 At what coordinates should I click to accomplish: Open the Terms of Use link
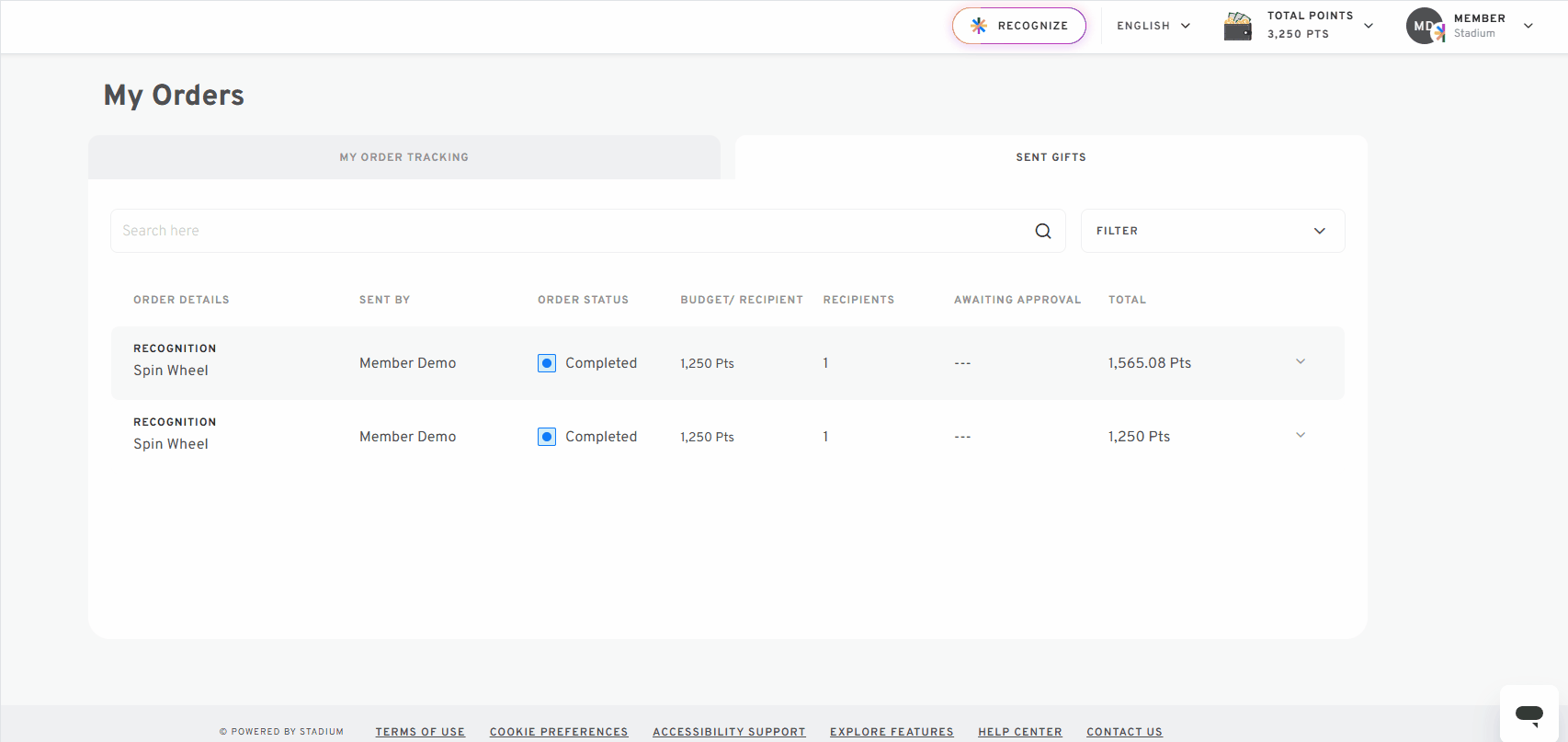[x=420, y=732]
